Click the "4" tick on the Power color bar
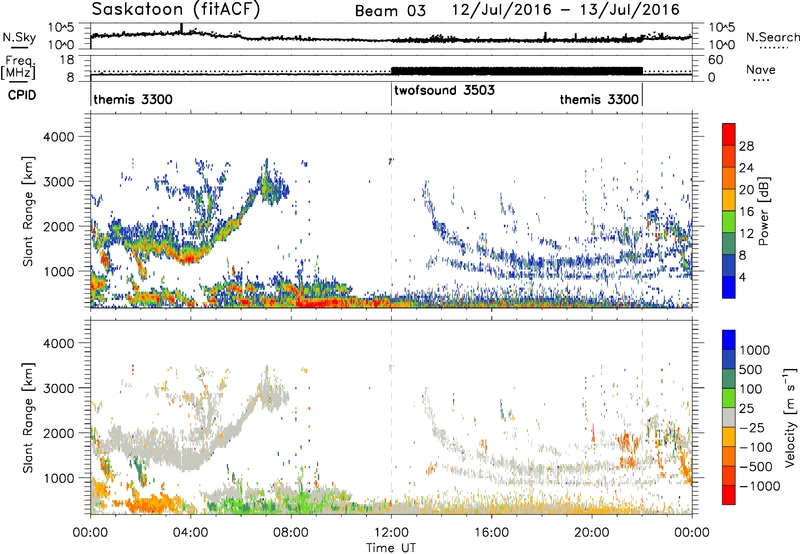Viewport: 800px width, 554px height. point(743,277)
